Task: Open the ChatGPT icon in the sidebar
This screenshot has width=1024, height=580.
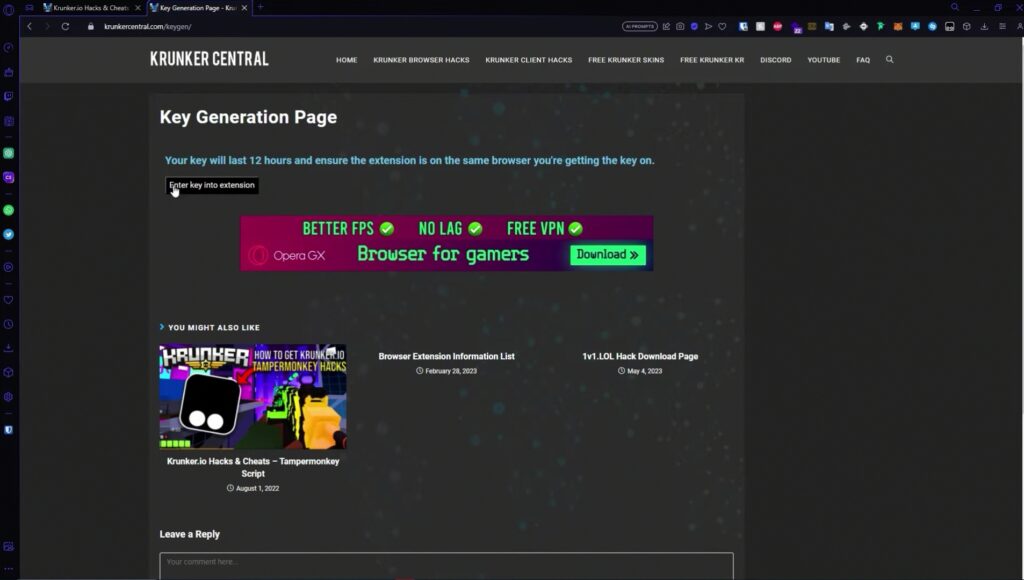Action: pyautogui.click(x=8, y=153)
